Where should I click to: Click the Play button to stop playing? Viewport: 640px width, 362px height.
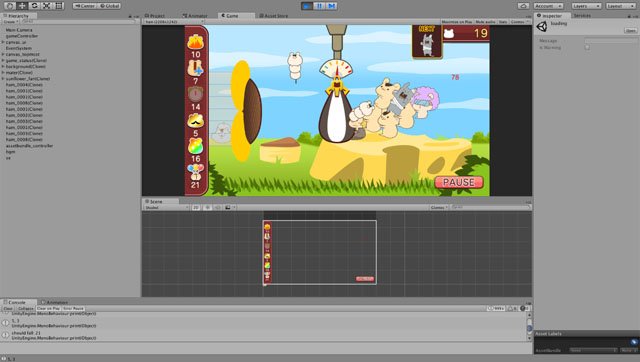tap(307, 6)
